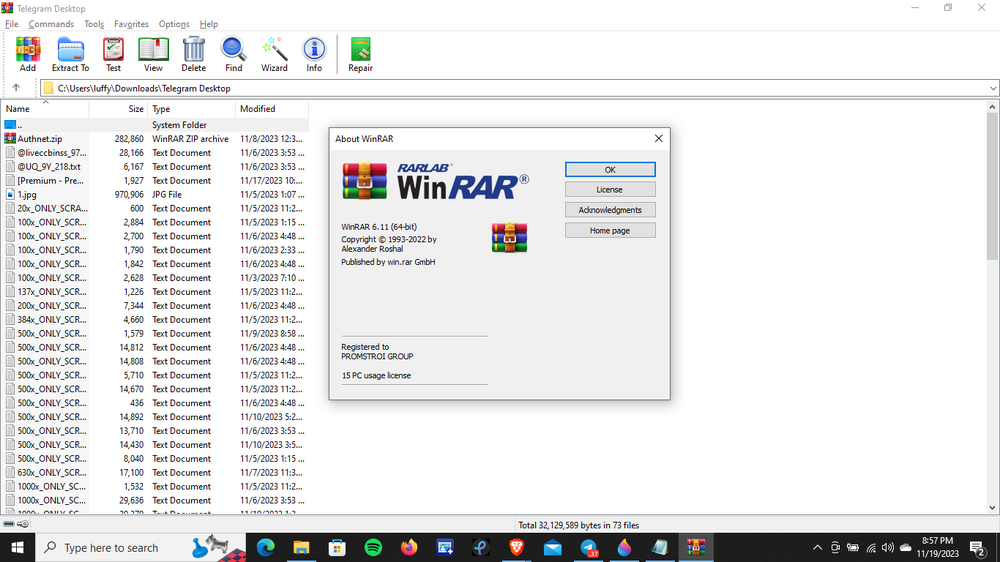The height and width of the screenshot is (562, 1000).
Task: Select the 1.jpg file icon
Action: pyautogui.click(x=10, y=195)
